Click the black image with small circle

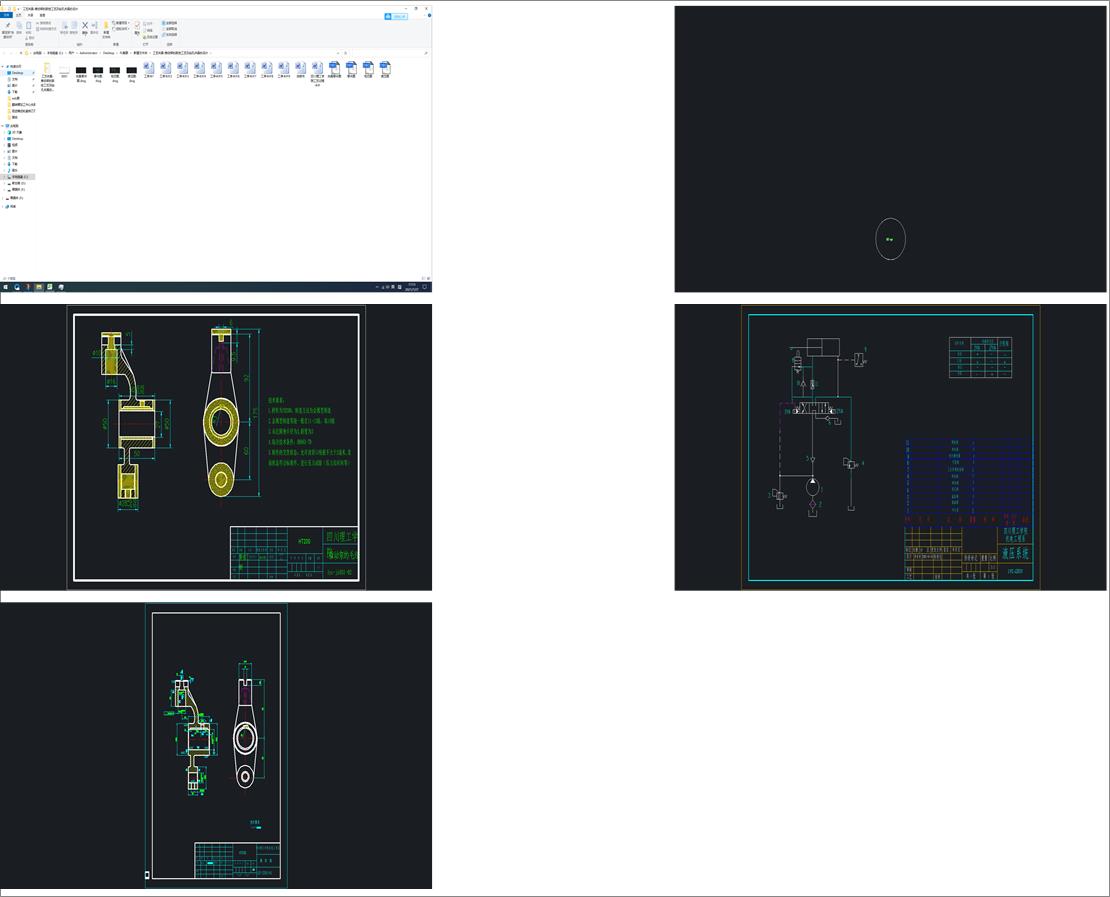(891, 149)
